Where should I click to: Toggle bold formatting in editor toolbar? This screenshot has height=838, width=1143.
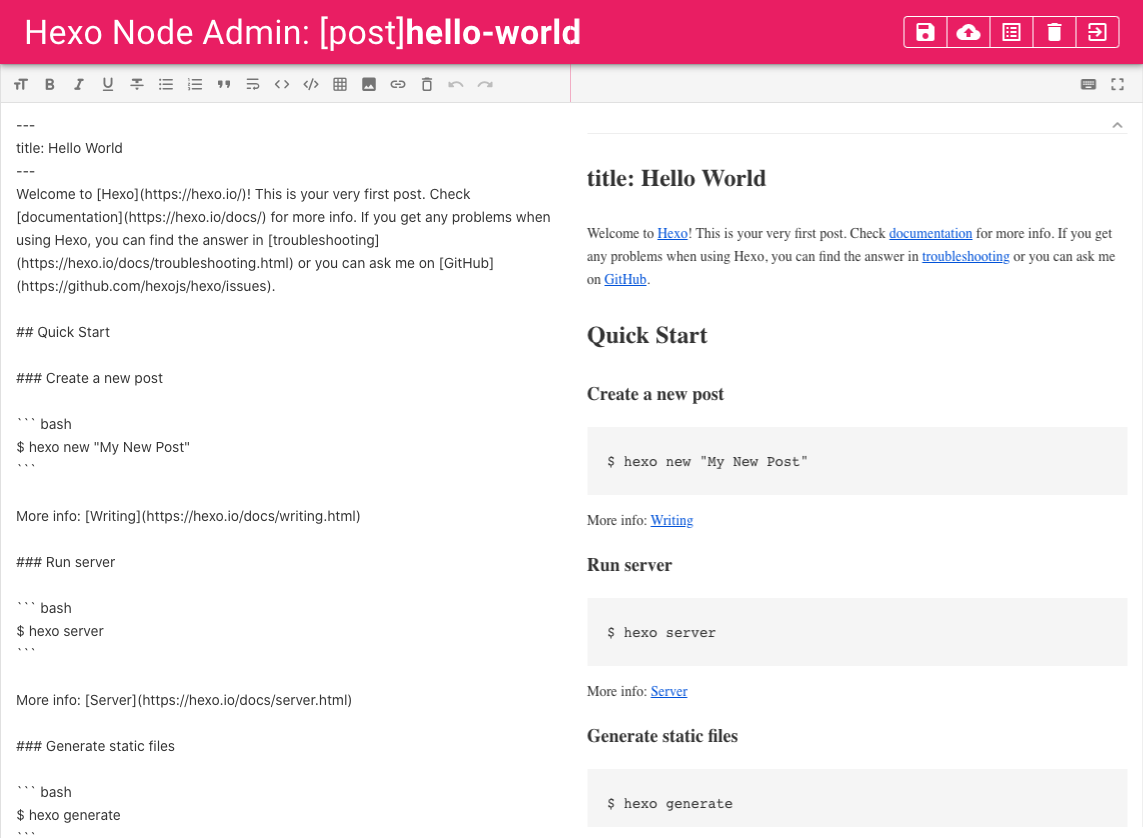point(50,85)
